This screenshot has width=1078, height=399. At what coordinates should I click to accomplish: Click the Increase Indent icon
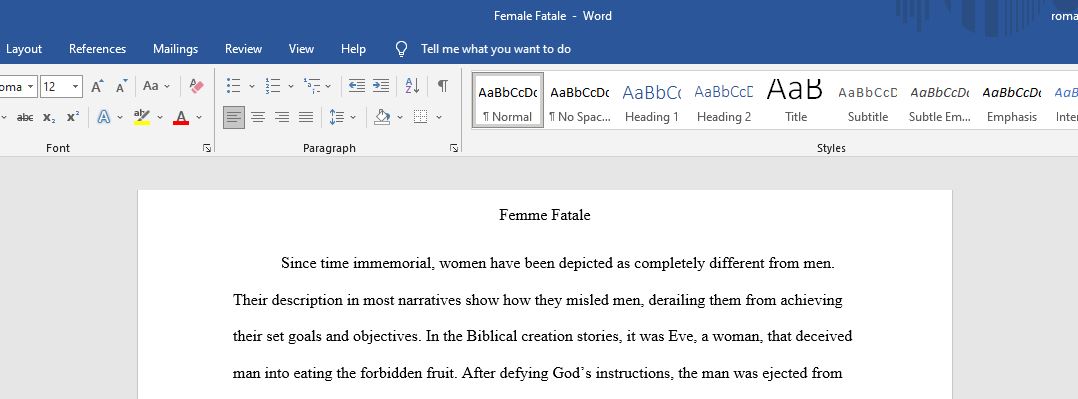[380, 86]
